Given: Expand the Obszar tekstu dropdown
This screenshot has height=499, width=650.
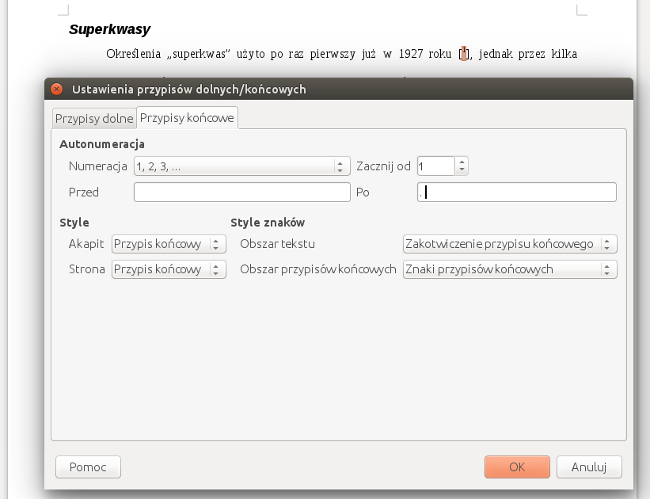Looking at the screenshot, I should (x=509, y=244).
